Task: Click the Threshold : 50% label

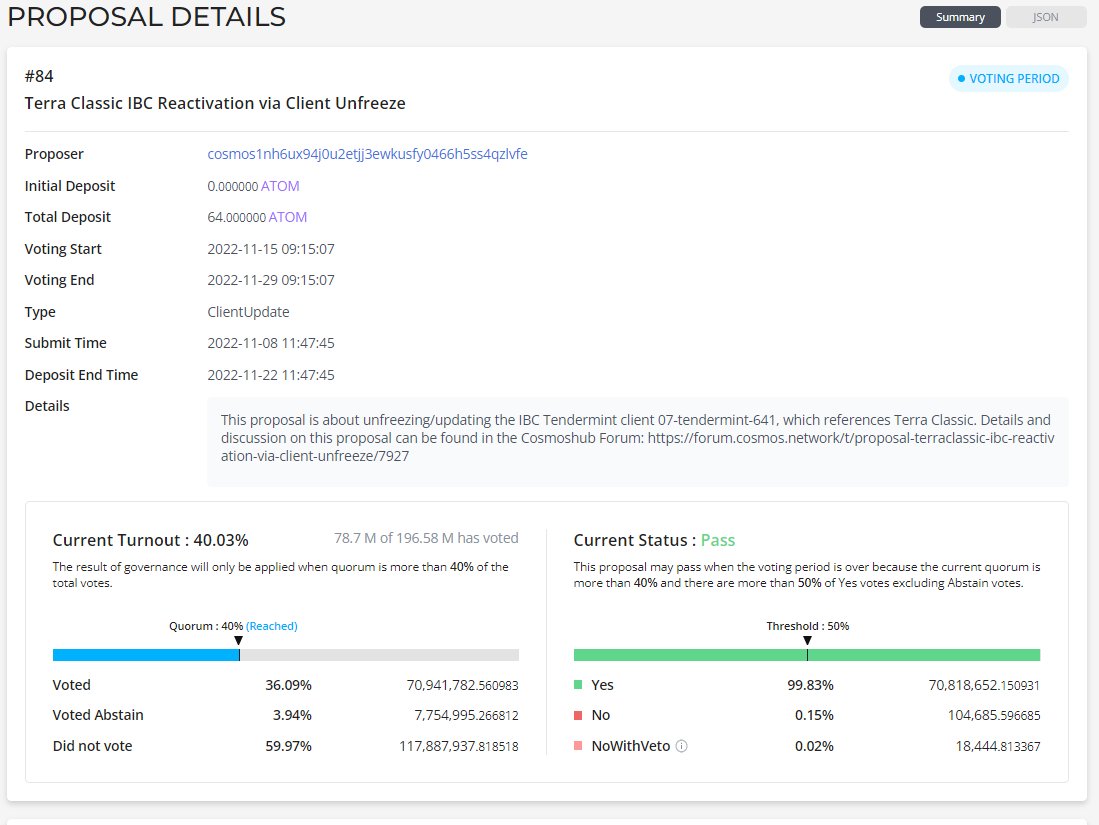Action: (x=807, y=626)
